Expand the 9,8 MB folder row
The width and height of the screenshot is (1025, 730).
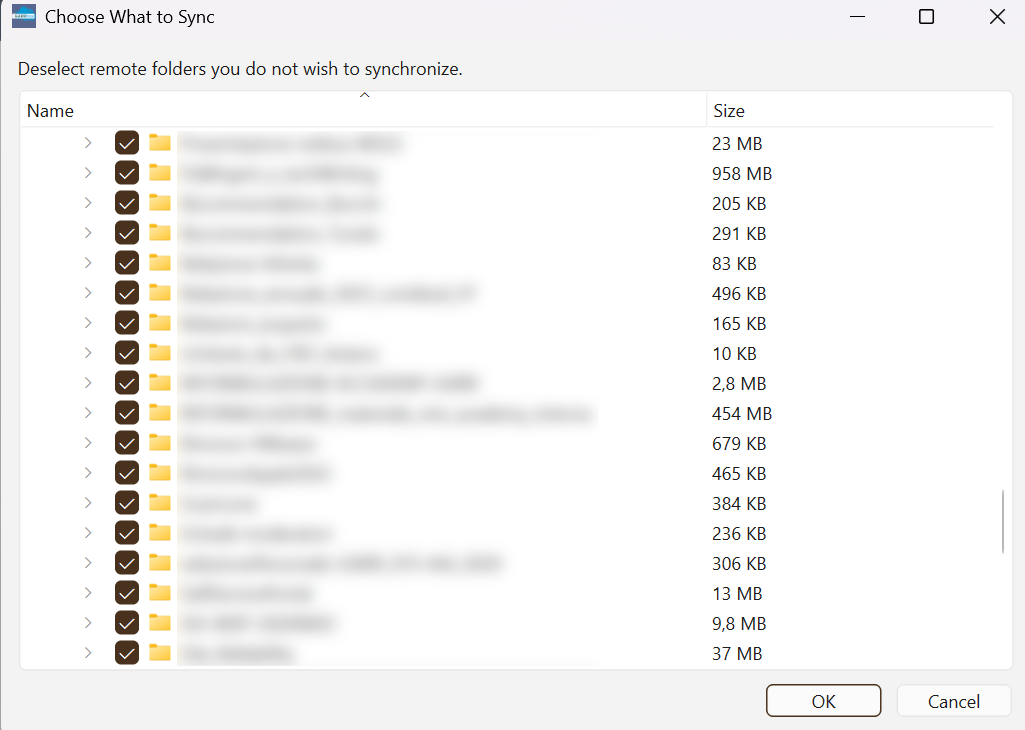pos(87,622)
